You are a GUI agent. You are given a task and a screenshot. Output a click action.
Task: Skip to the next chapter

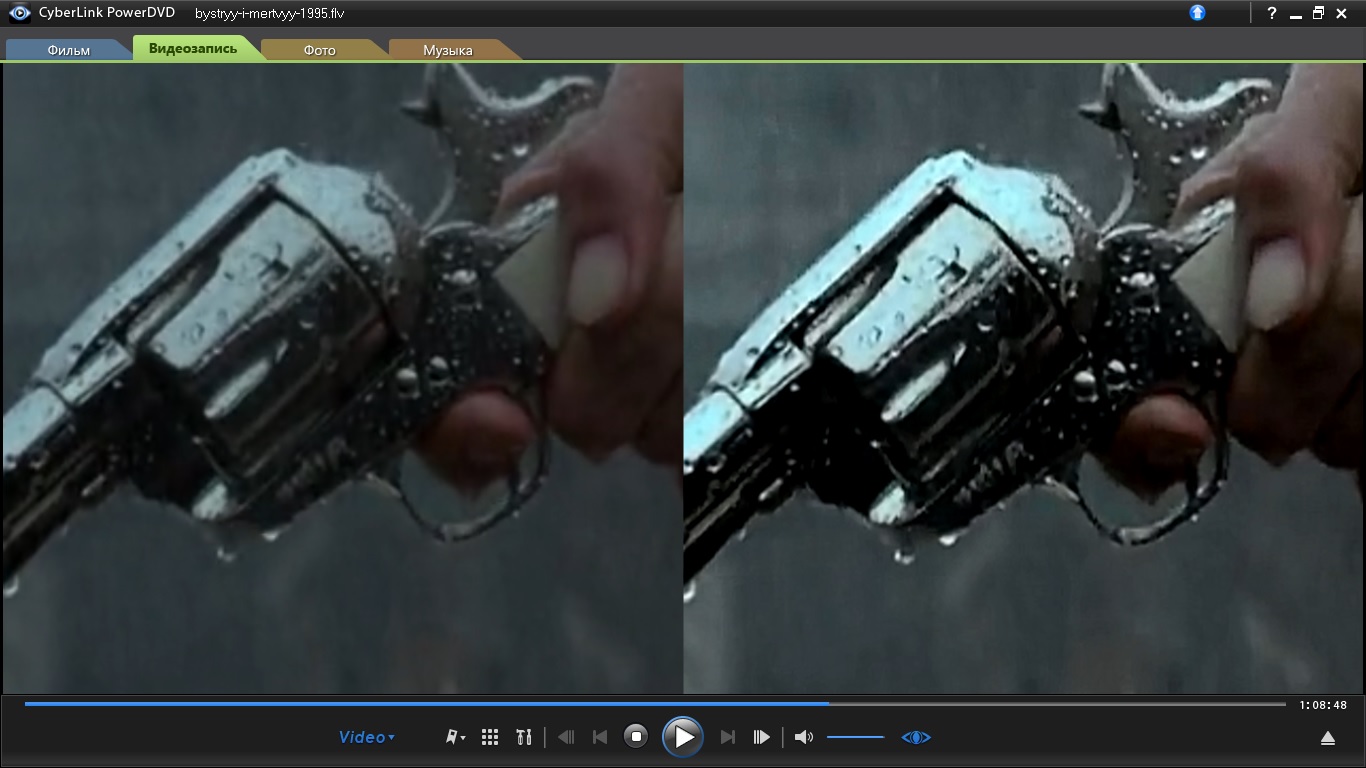pyautogui.click(x=728, y=737)
